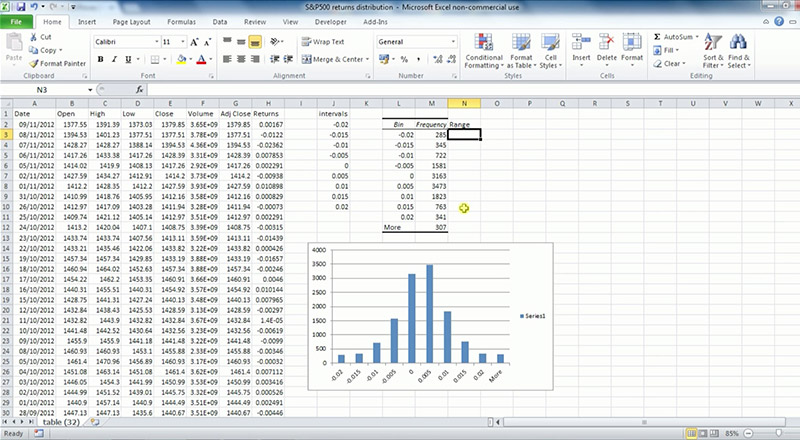Click the zoom out minus button

click(x=748, y=433)
